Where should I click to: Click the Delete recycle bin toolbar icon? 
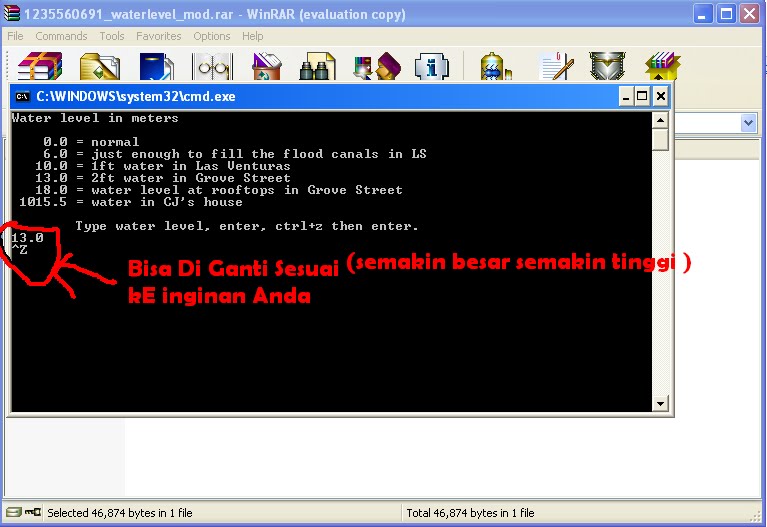coord(267,67)
